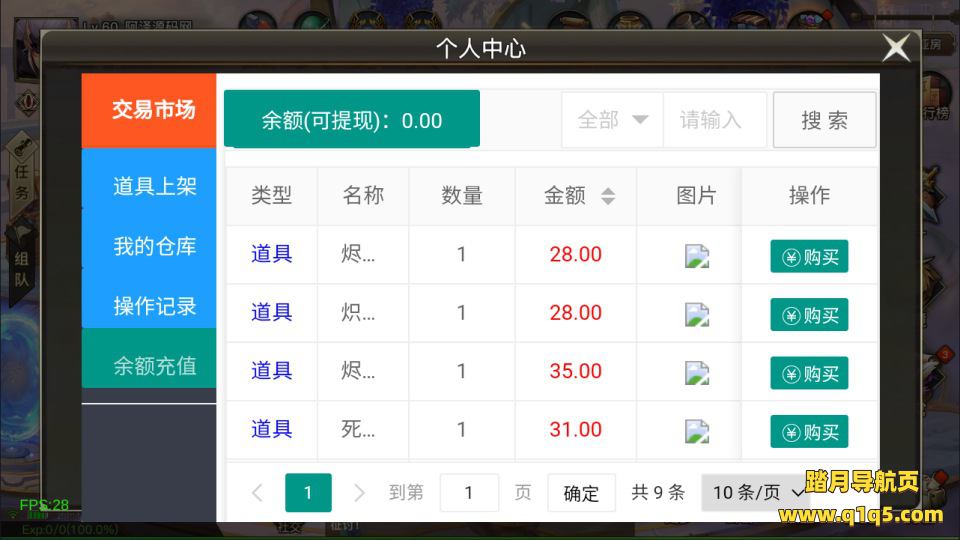The image size is (960, 540).
Task: Close the 个人中心 dialog with X
Action: 896,48
